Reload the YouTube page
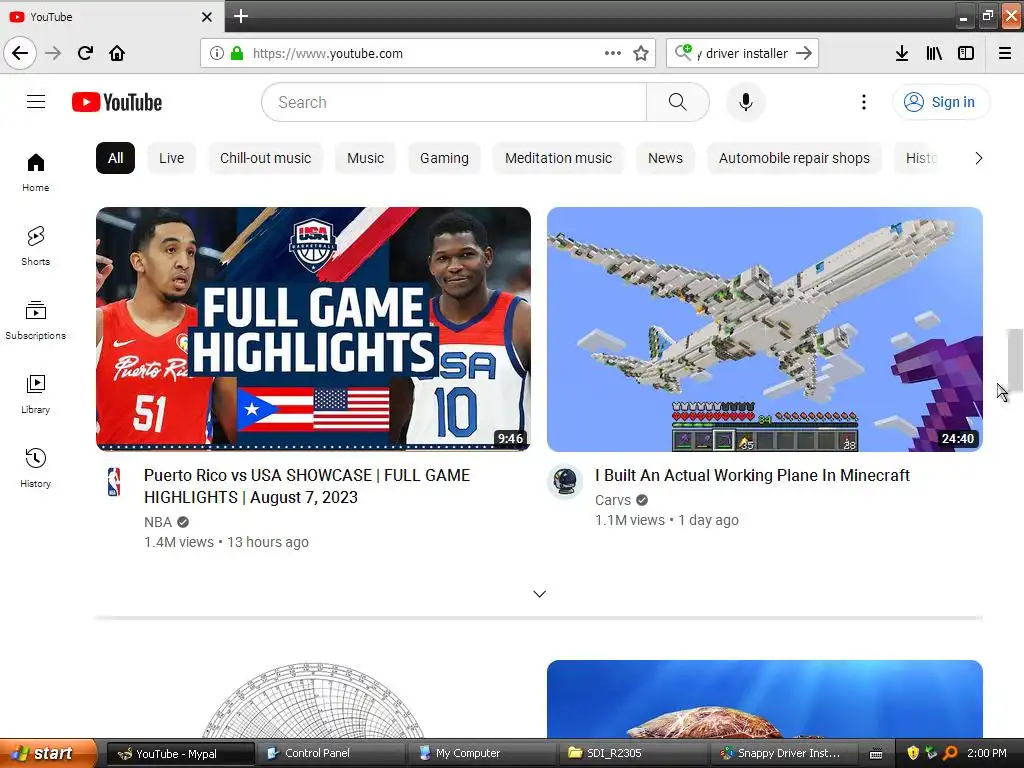This screenshot has height=768, width=1024. 85,53
